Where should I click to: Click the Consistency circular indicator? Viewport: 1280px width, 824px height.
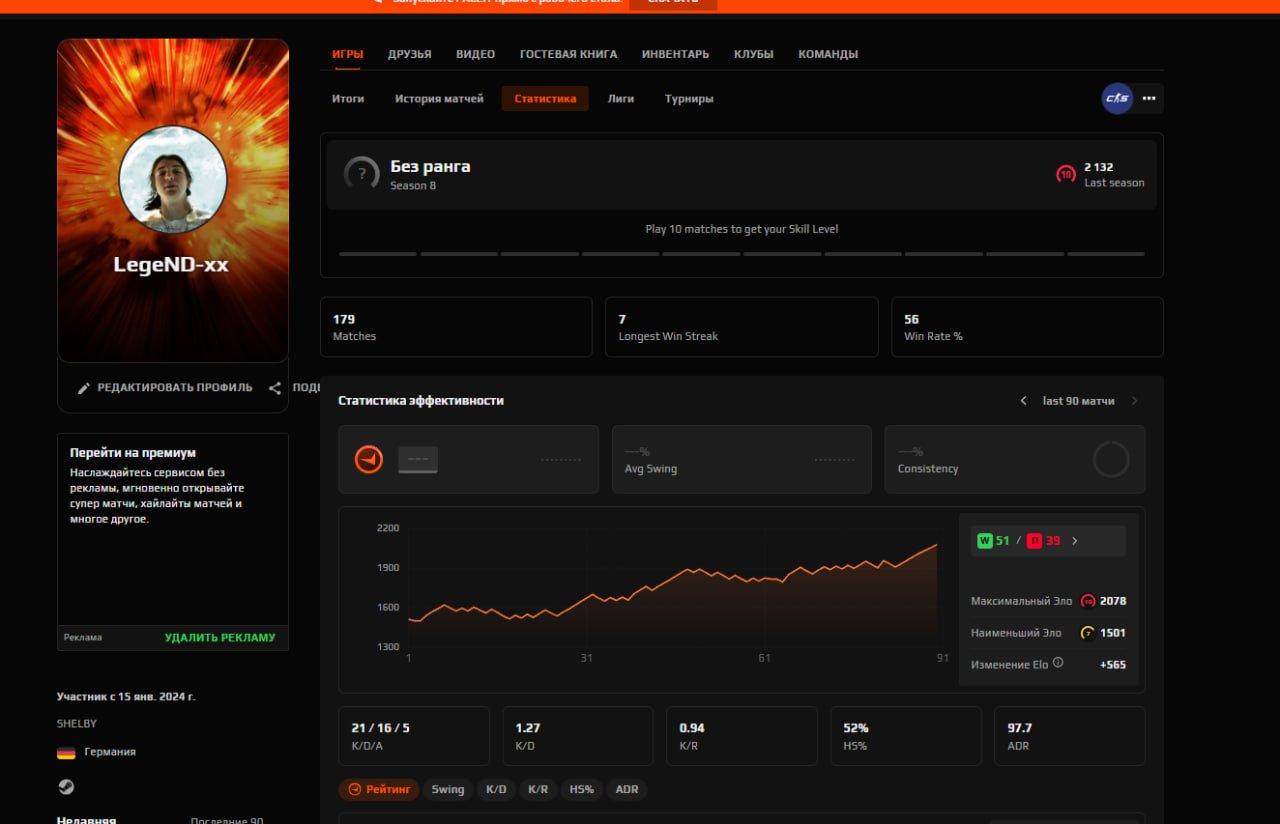(x=1111, y=460)
